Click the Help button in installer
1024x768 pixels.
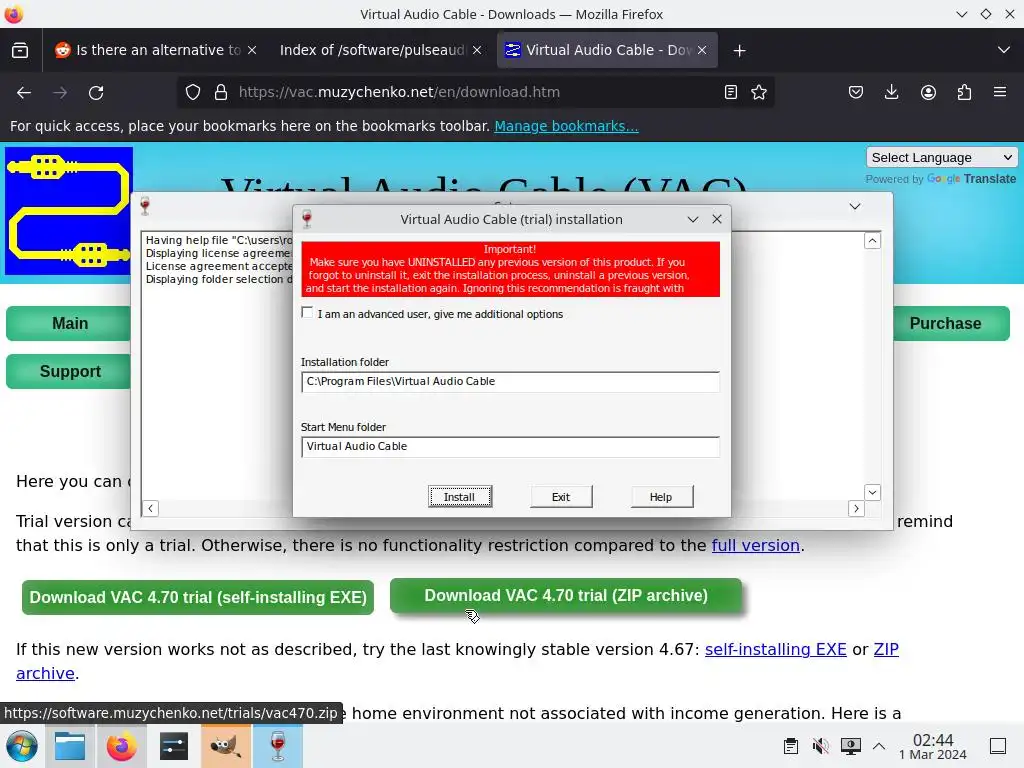[x=662, y=497]
